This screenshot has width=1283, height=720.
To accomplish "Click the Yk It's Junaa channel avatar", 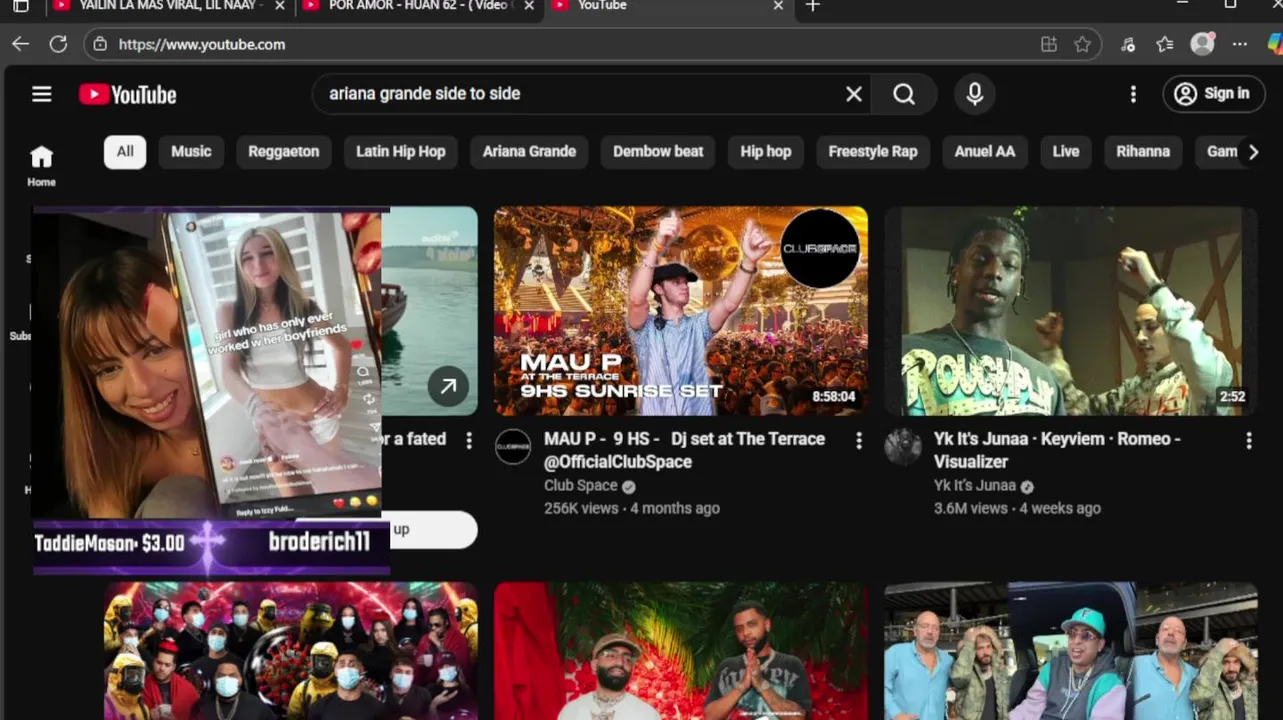I will 903,447.
